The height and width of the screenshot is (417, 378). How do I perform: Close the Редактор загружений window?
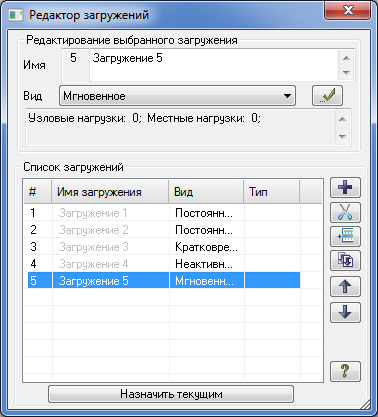click(x=348, y=10)
